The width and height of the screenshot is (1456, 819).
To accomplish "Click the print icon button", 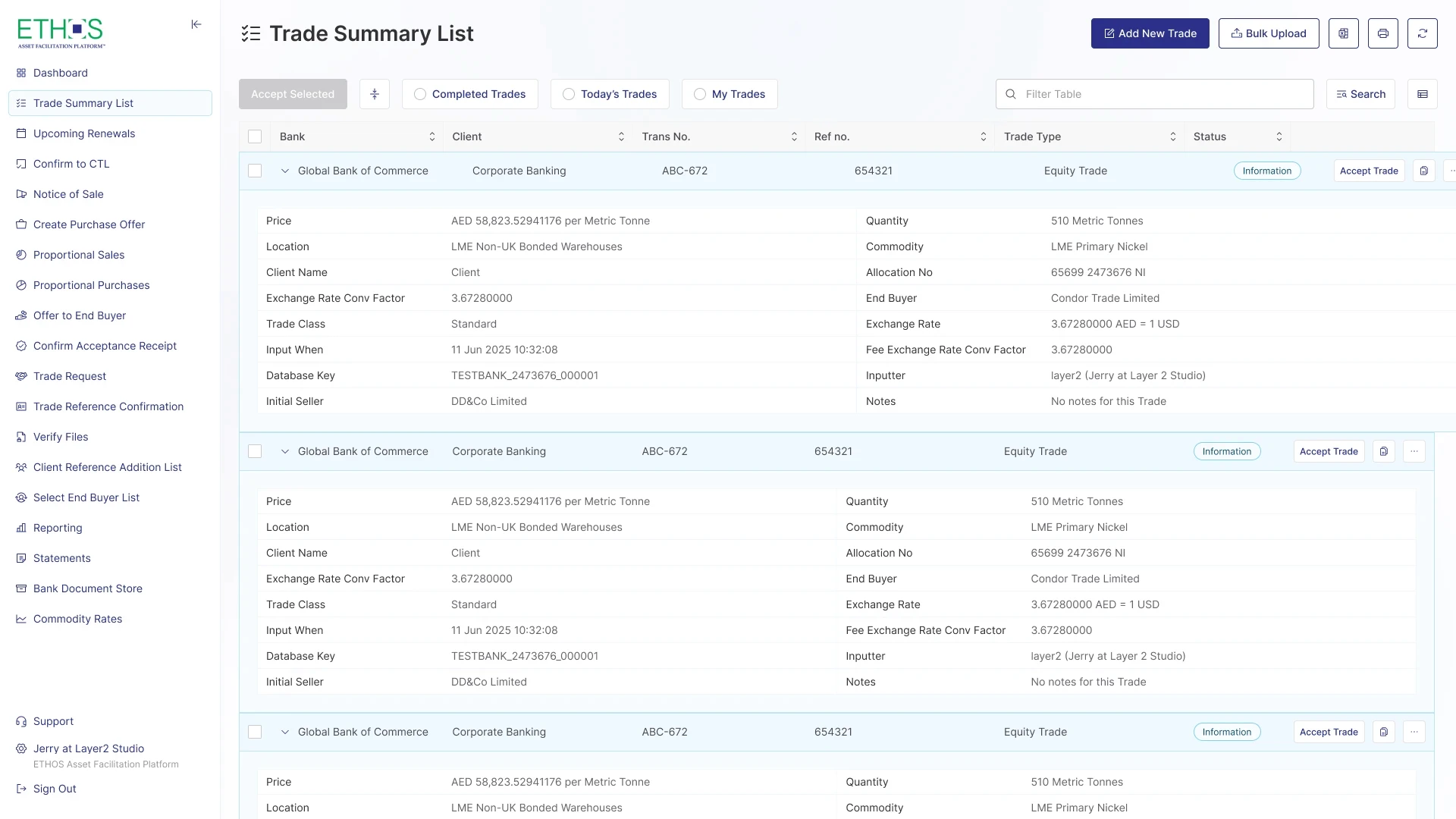I will tap(1382, 33).
